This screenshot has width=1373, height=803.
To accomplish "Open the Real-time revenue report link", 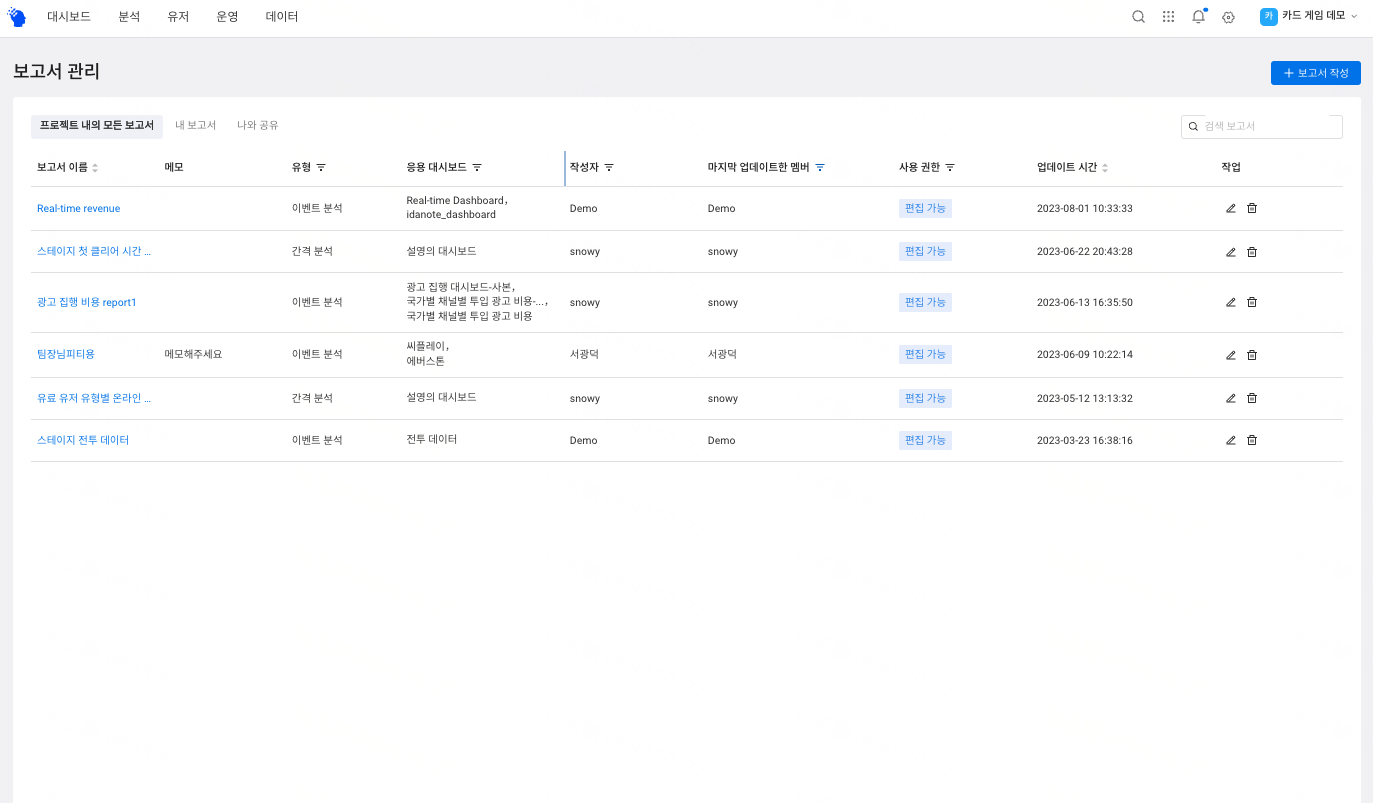I will [x=78, y=208].
